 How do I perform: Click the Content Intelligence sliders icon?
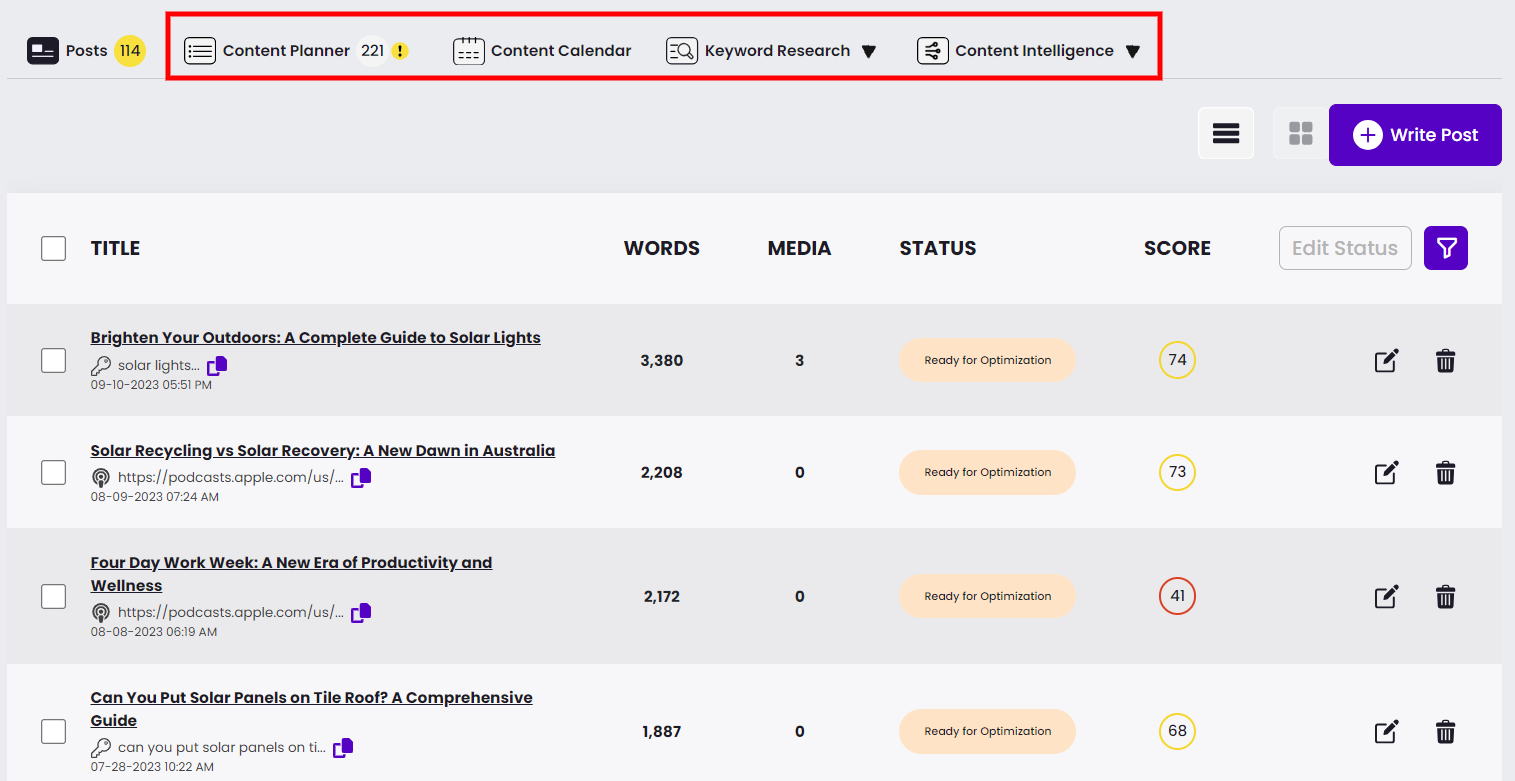coord(933,50)
